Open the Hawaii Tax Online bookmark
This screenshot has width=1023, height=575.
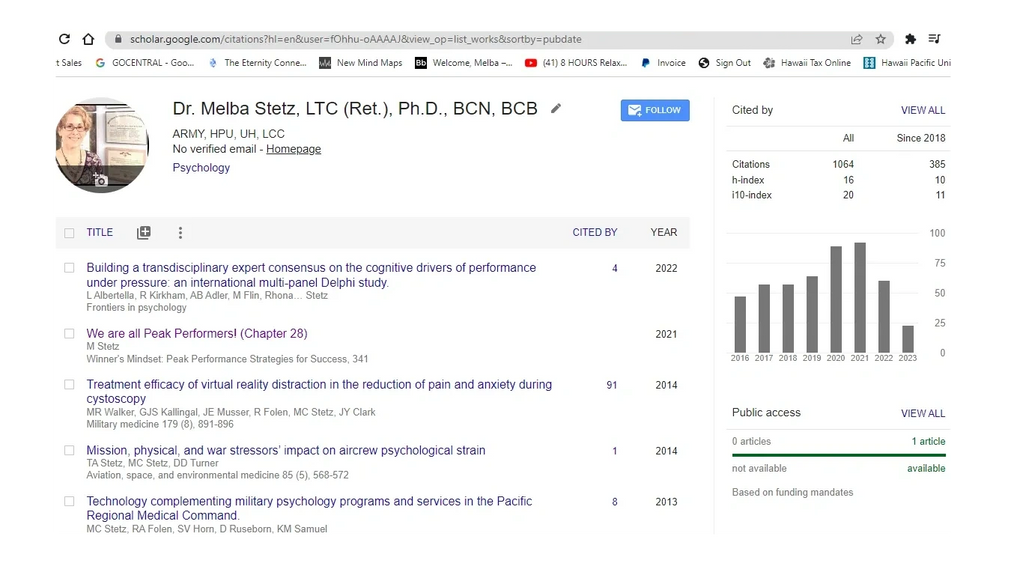(x=806, y=63)
